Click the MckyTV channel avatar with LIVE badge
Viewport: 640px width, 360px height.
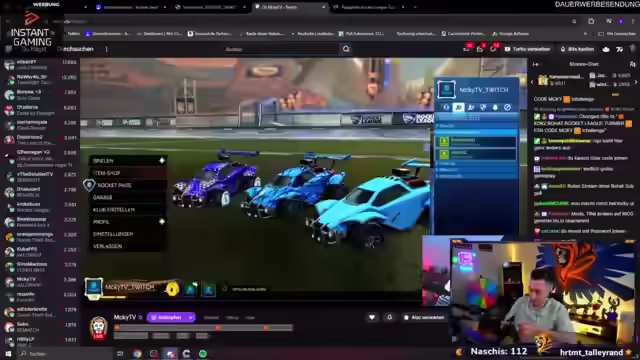(x=98, y=327)
